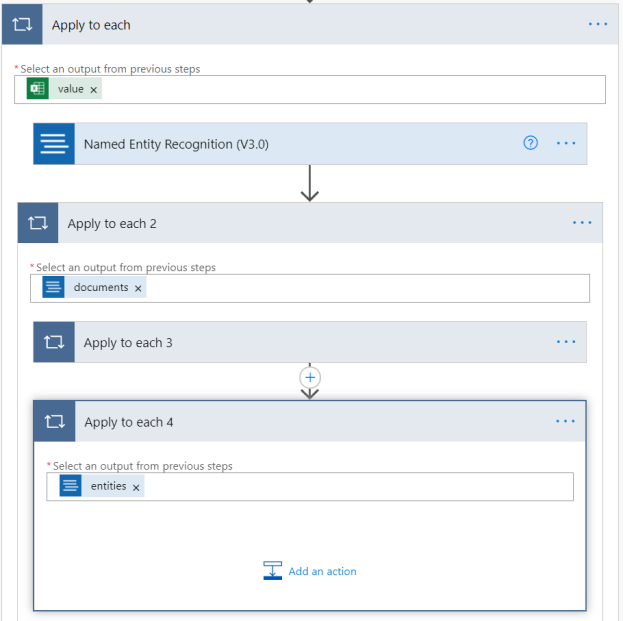Click the Add an action icon

tap(273, 571)
